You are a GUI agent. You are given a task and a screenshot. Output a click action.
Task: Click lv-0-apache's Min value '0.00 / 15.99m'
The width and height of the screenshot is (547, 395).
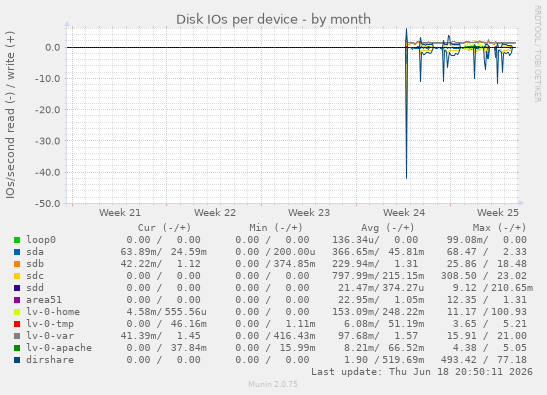coord(275,348)
